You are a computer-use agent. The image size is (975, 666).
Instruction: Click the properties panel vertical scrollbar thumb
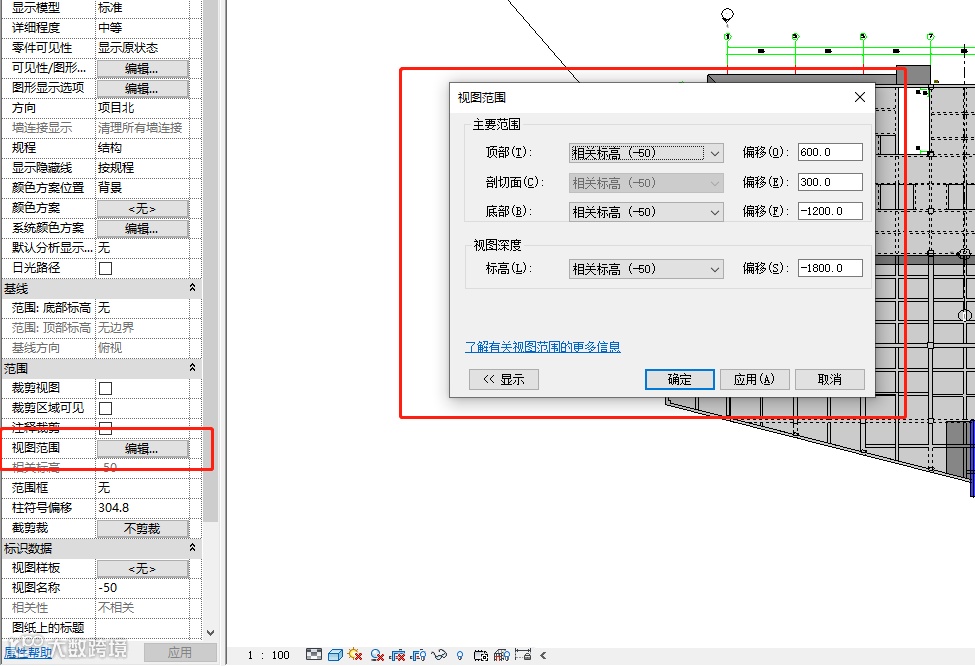click(210, 261)
